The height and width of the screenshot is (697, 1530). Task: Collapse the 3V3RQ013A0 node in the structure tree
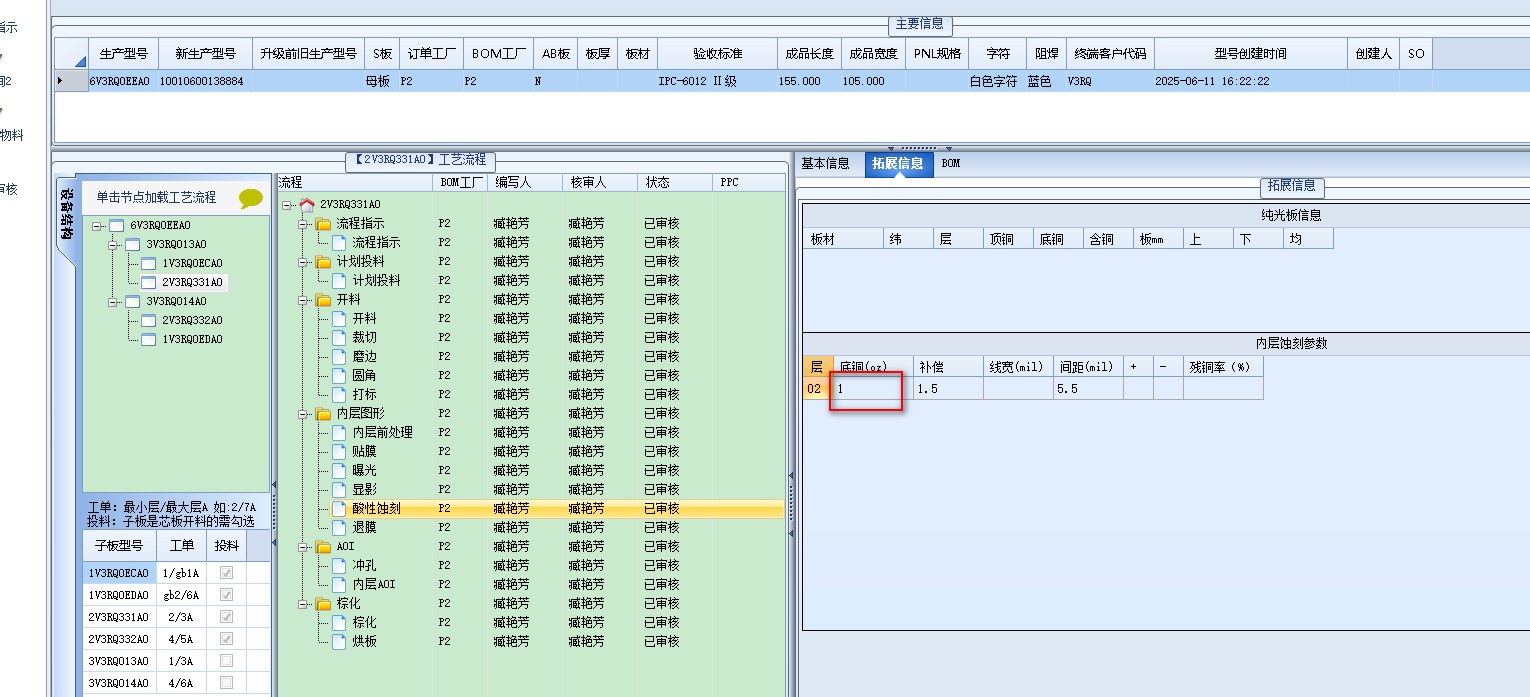click(x=114, y=245)
